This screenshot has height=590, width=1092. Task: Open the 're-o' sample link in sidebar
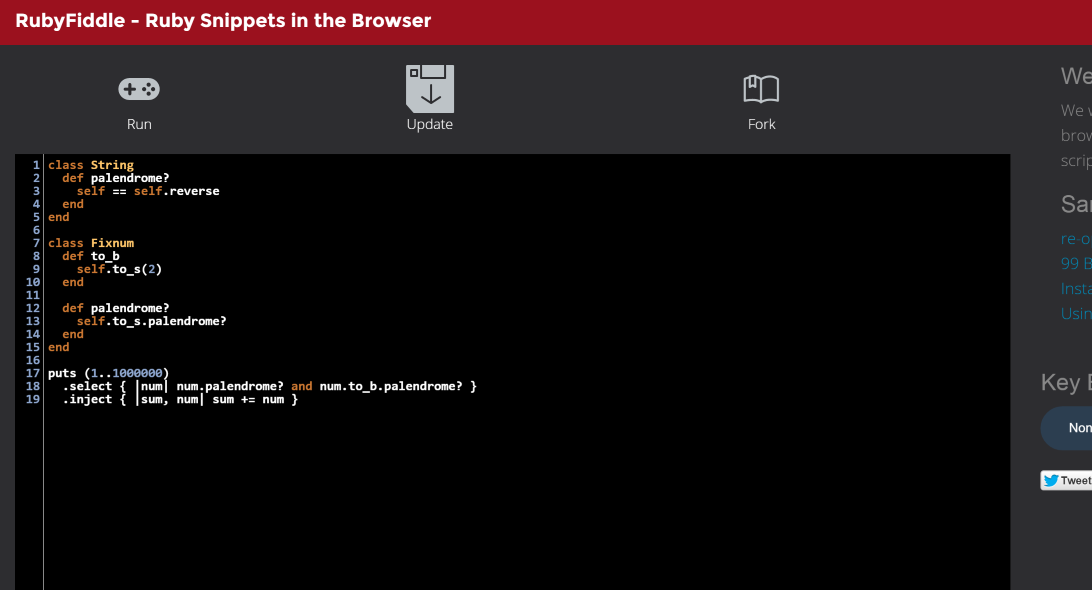pyautogui.click(x=1076, y=239)
